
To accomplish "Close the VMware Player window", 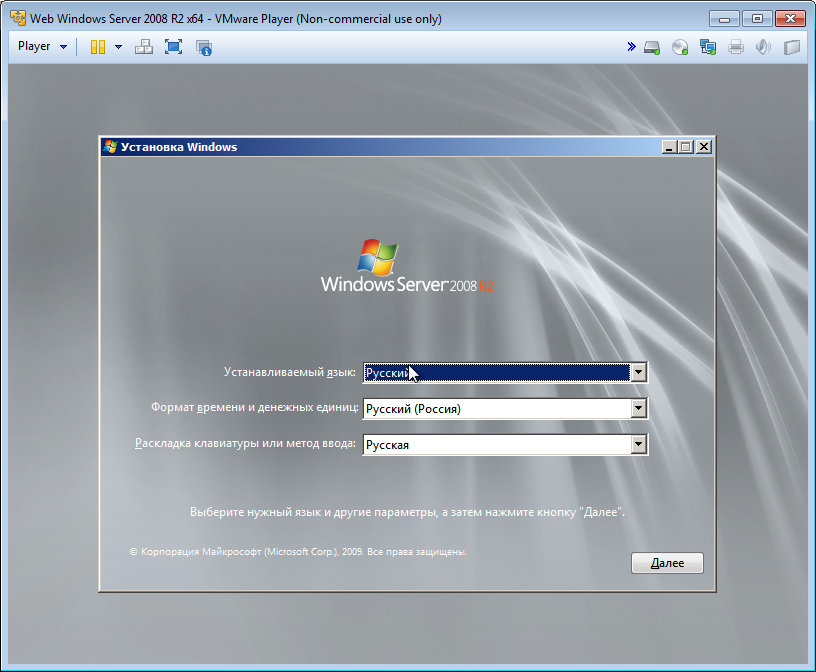I will pyautogui.click(x=790, y=19).
